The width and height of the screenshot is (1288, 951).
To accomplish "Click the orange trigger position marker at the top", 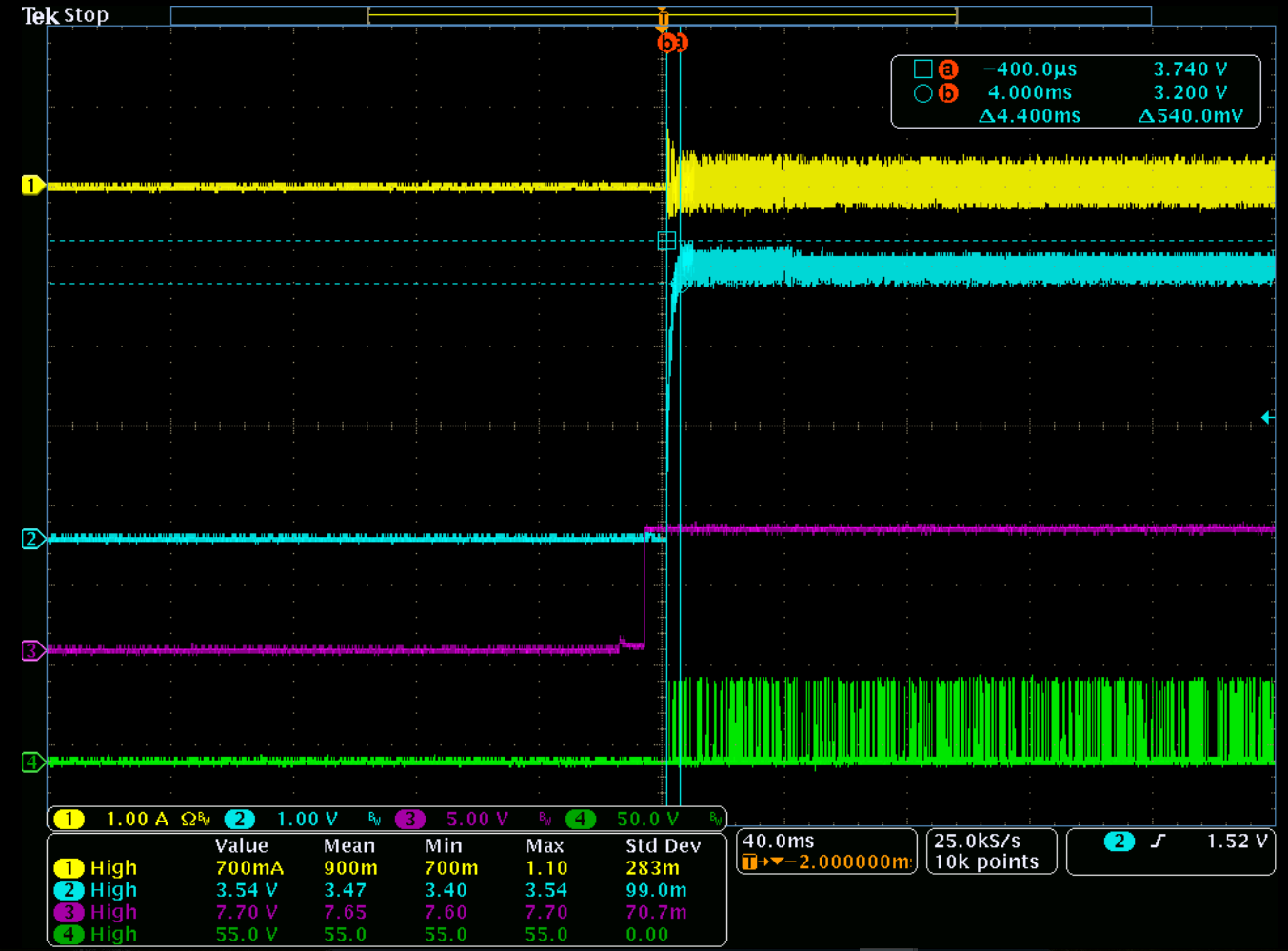I will point(664,19).
